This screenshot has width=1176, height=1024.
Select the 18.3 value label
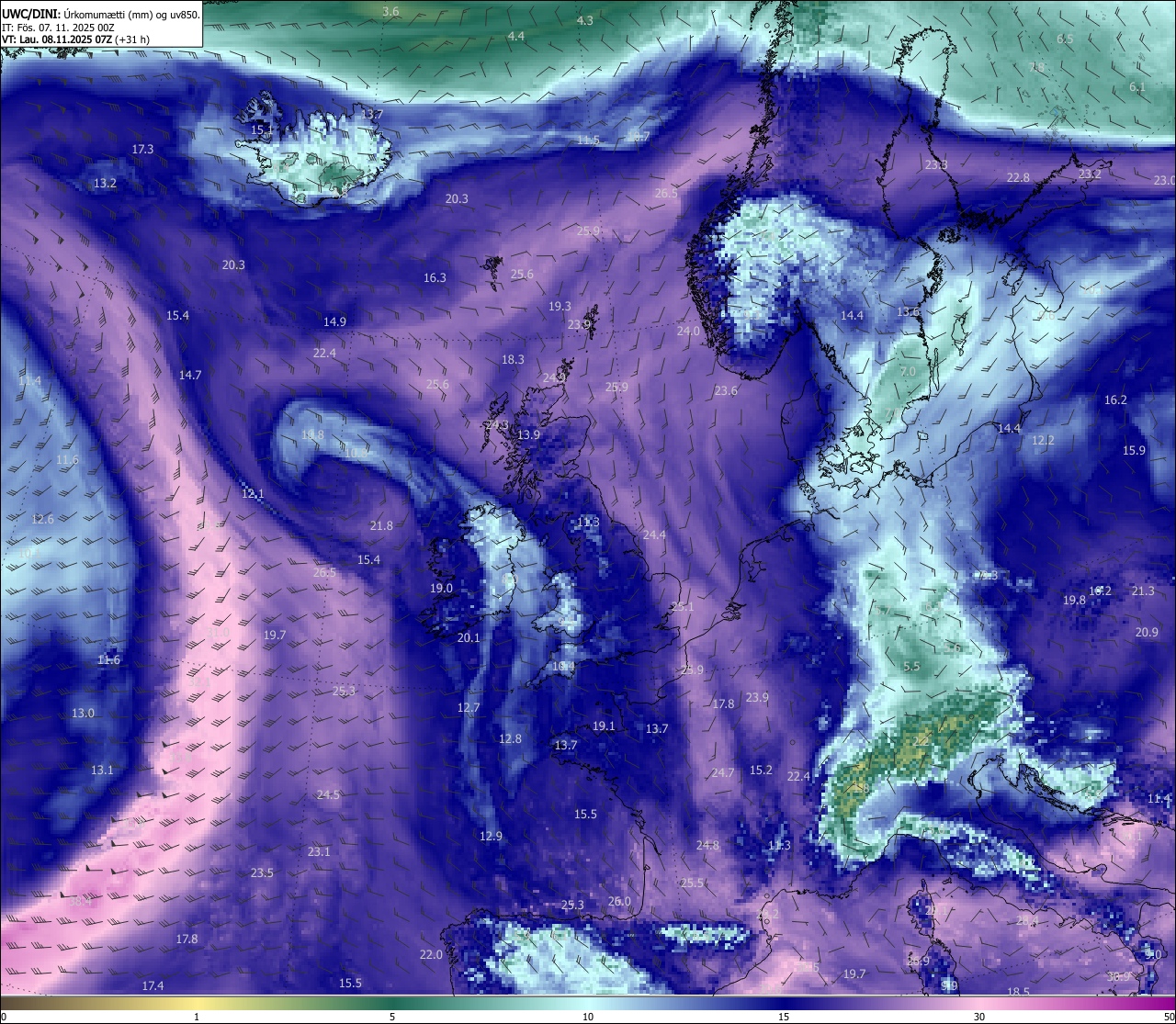pyautogui.click(x=513, y=360)
